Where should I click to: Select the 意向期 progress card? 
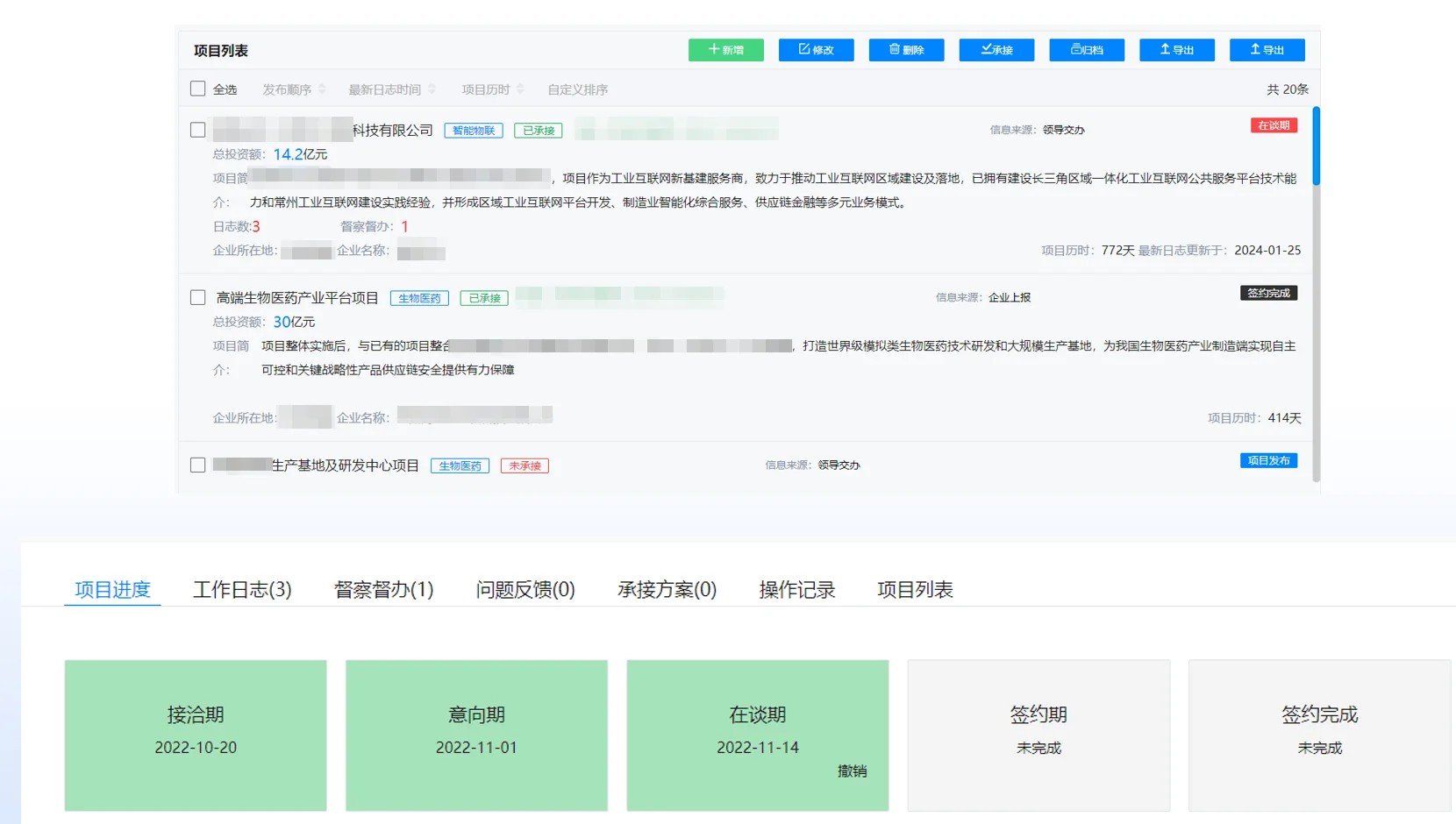[476, 735]
